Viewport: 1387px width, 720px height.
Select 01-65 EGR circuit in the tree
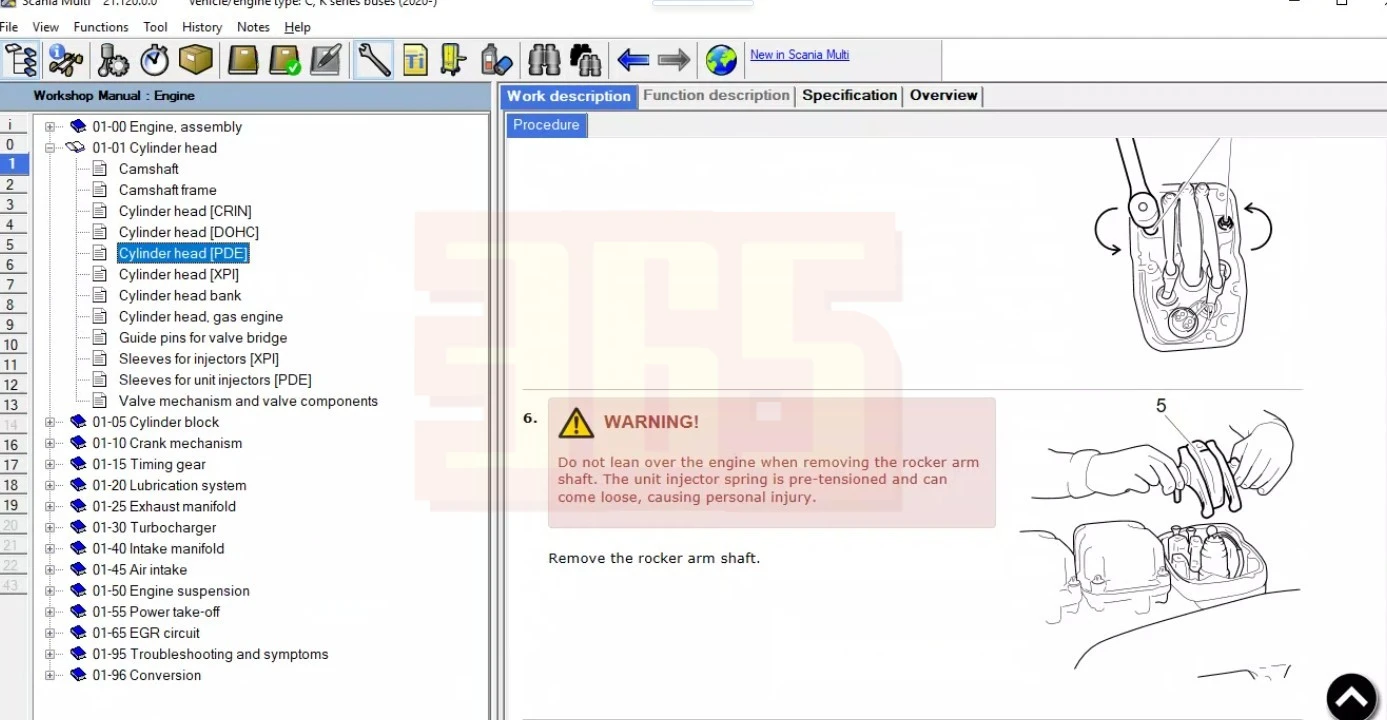tap(146, 633)
